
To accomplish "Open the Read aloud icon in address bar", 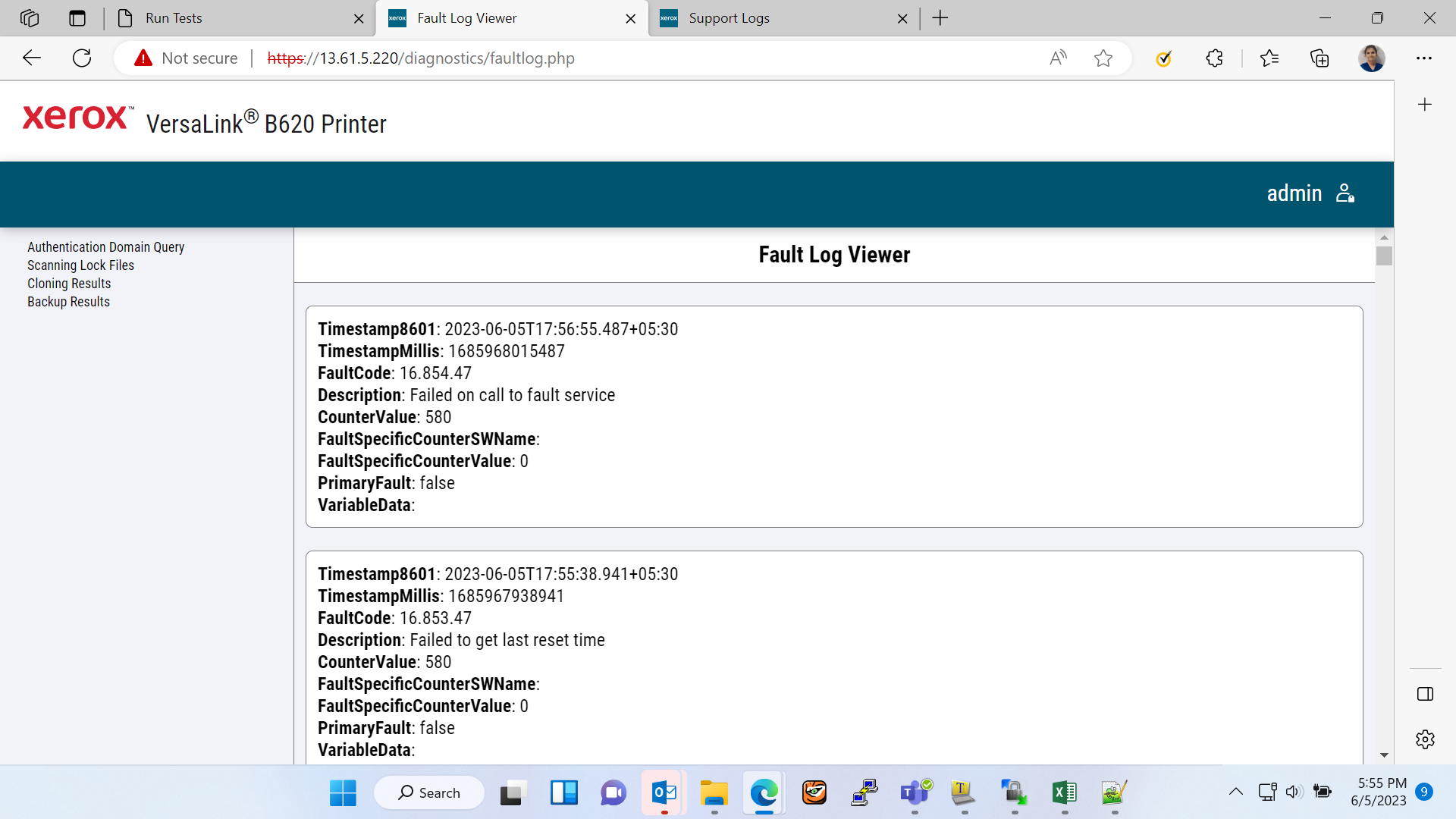I will pos(1058,58).
